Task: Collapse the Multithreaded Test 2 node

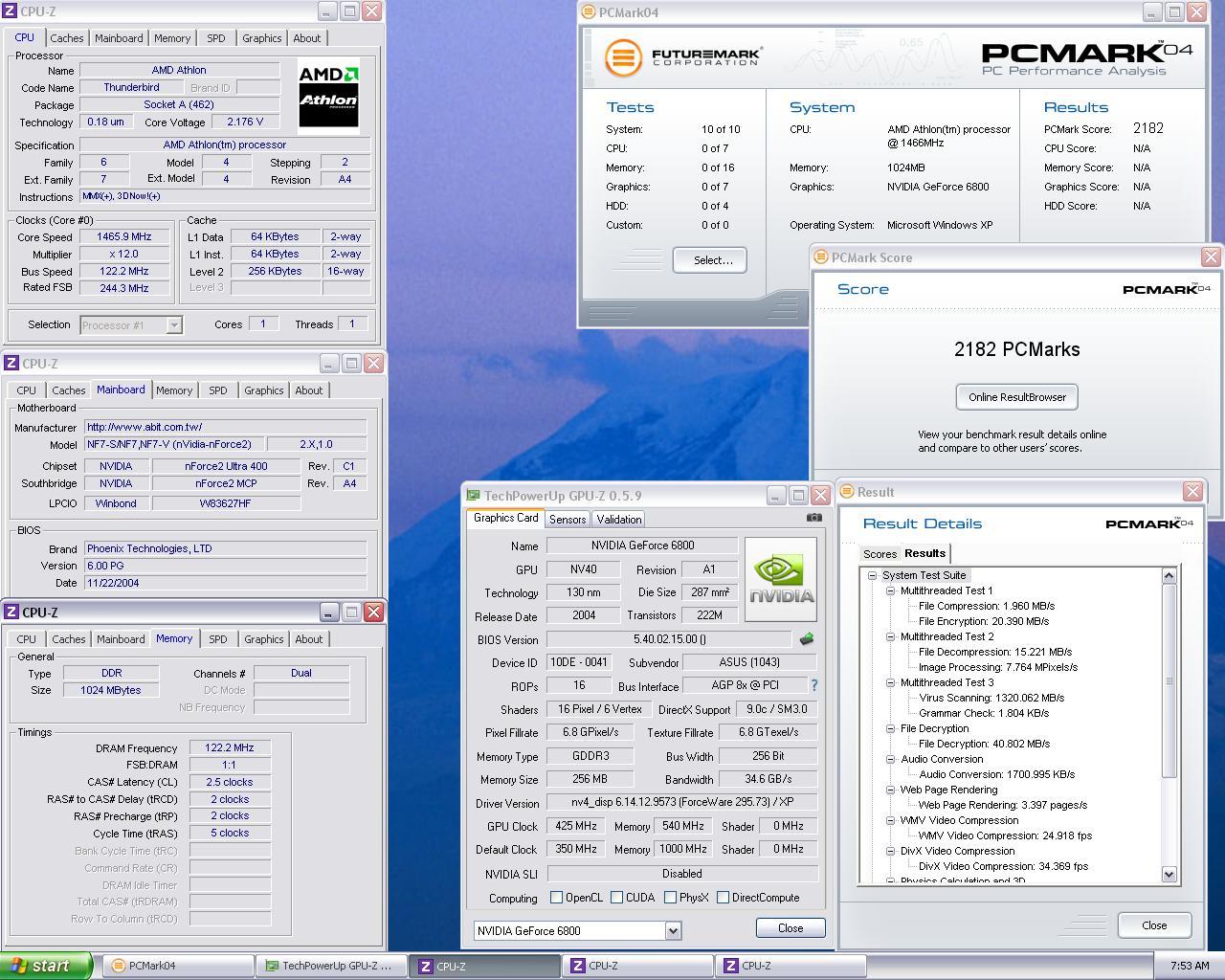Action: [x=890, y=636]
